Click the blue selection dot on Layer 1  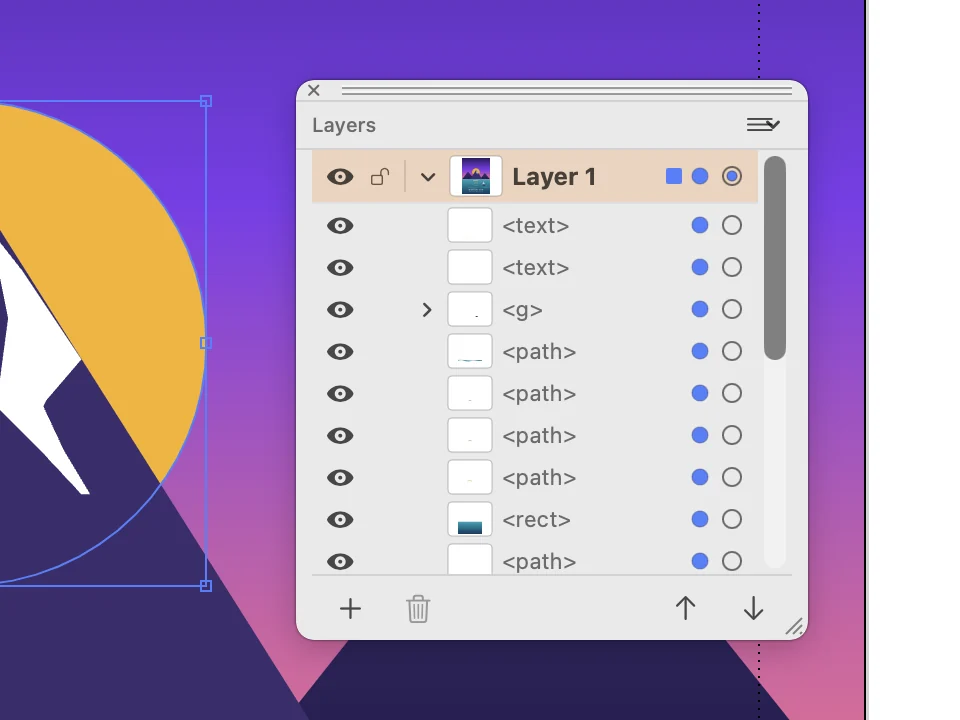(x=700, y=176)
